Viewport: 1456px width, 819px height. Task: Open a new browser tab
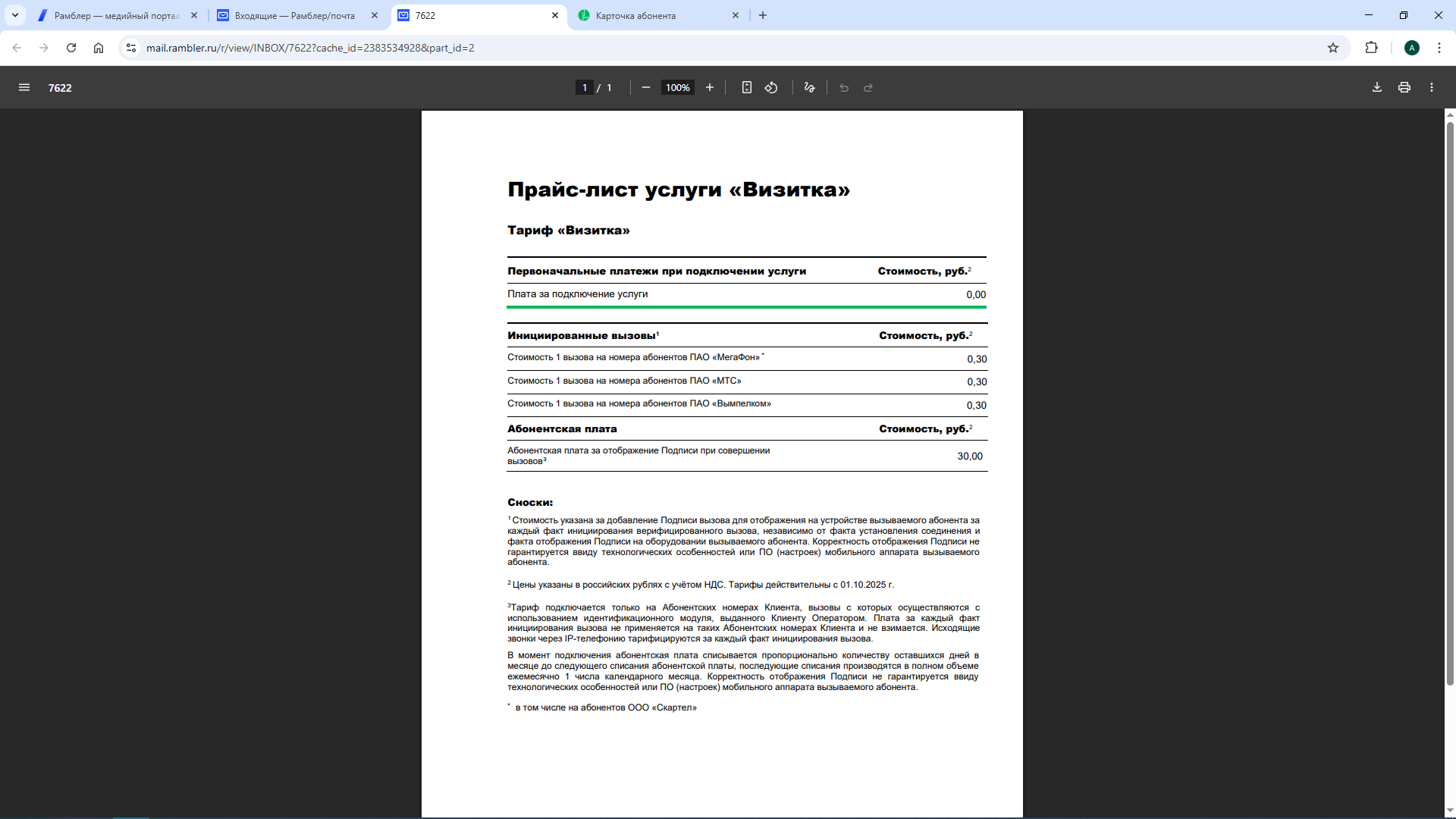coord(763,15)
